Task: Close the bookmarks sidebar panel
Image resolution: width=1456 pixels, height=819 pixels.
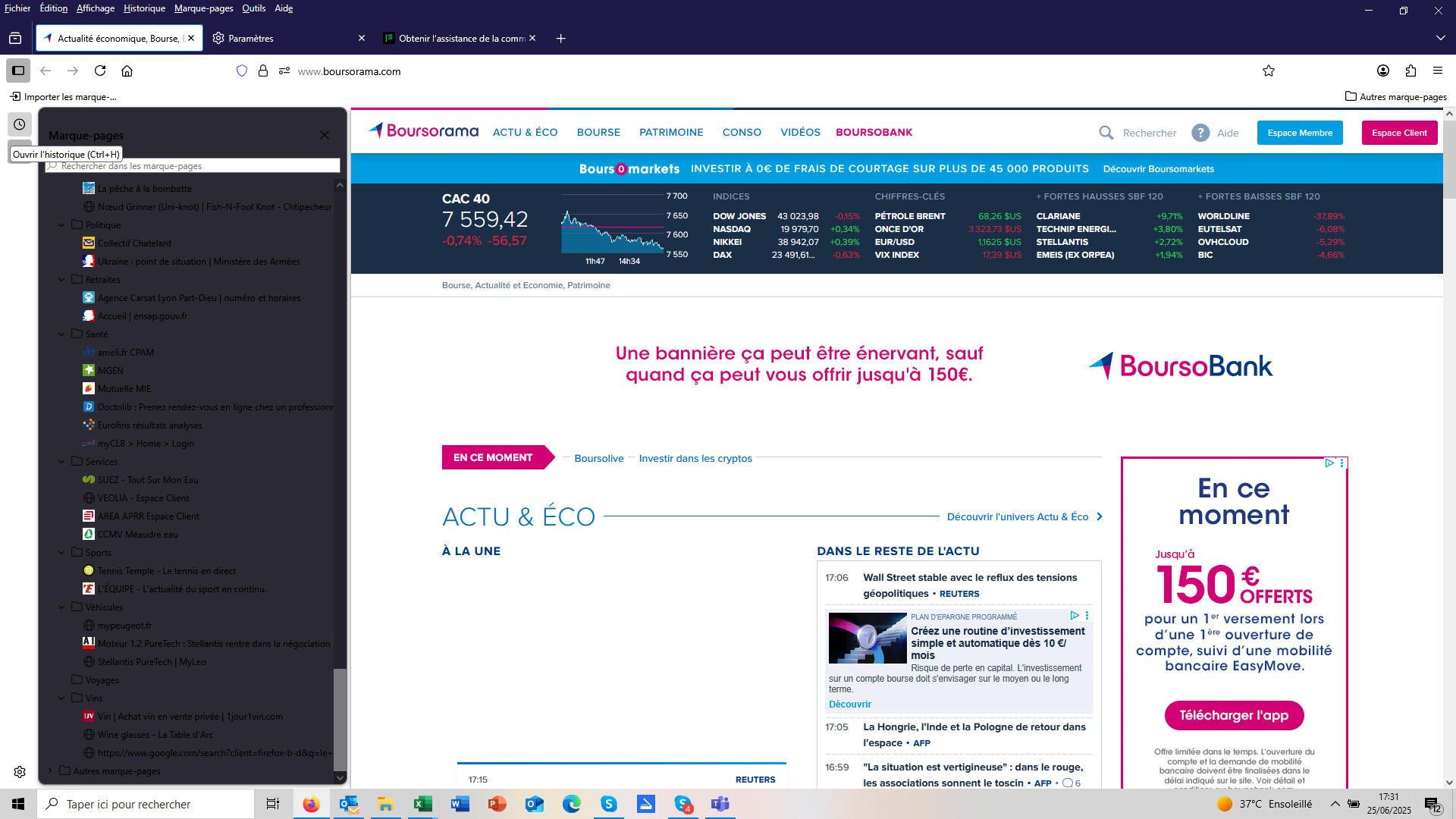Action: click(325, 135)
